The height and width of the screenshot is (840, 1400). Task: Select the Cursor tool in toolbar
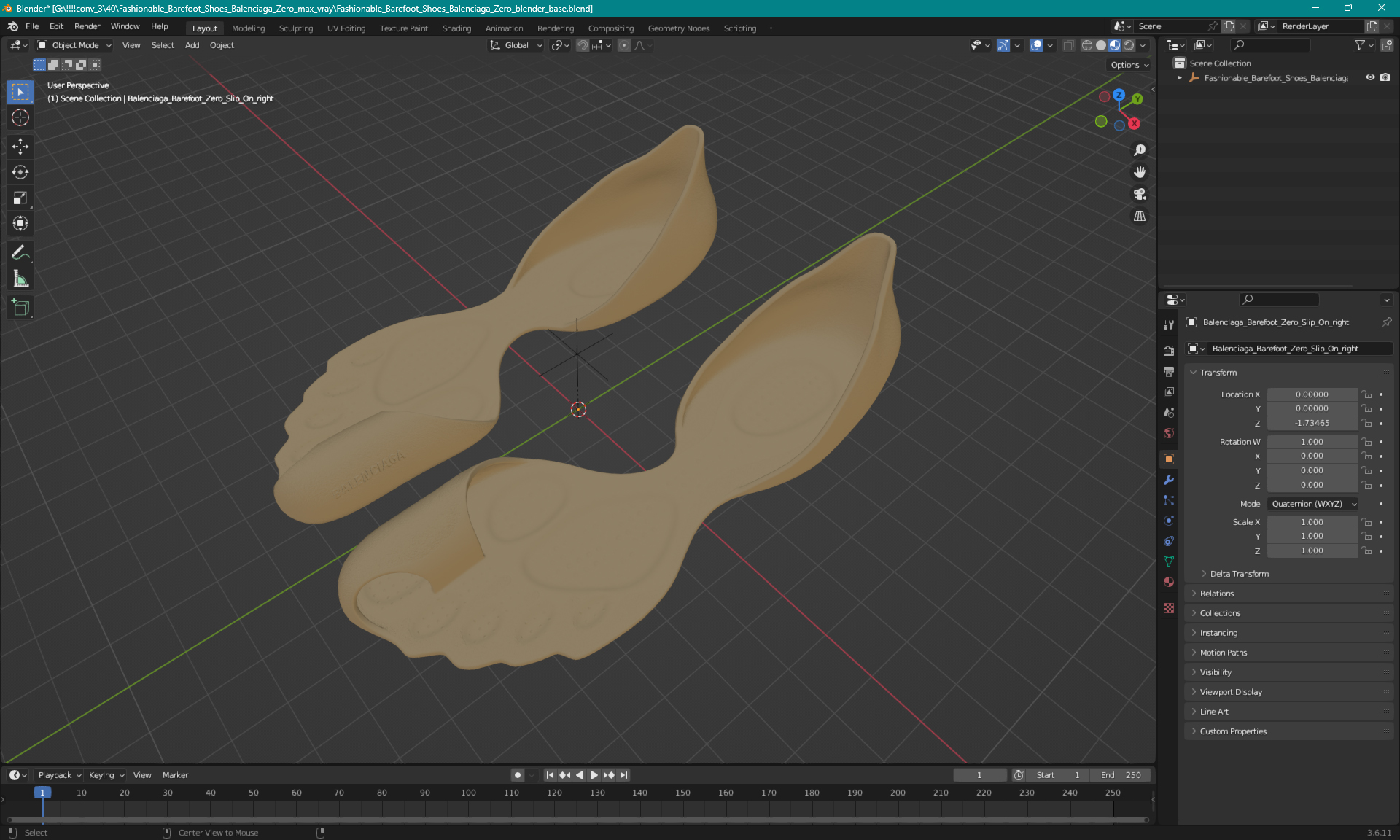pyautogui.click(x=20, y=117)
